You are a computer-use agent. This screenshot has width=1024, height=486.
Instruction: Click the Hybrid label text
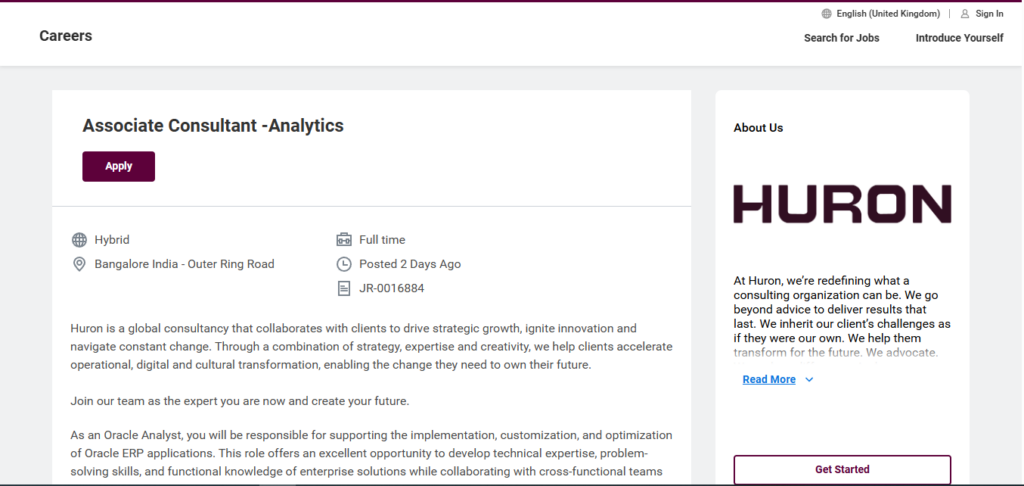pyautogui.click(x=112, y=240)
